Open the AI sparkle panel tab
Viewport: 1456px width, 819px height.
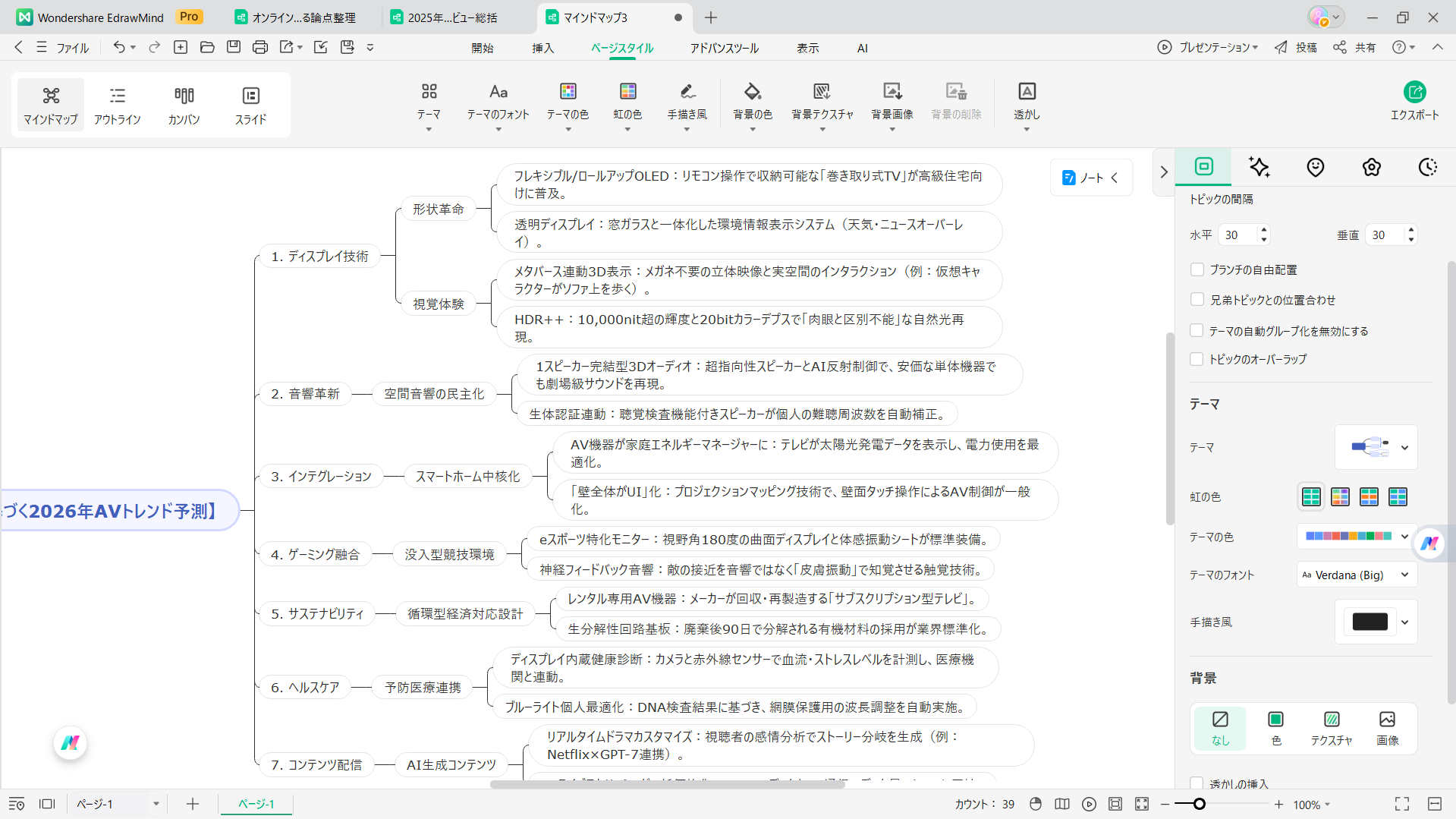click(1259, 167)
